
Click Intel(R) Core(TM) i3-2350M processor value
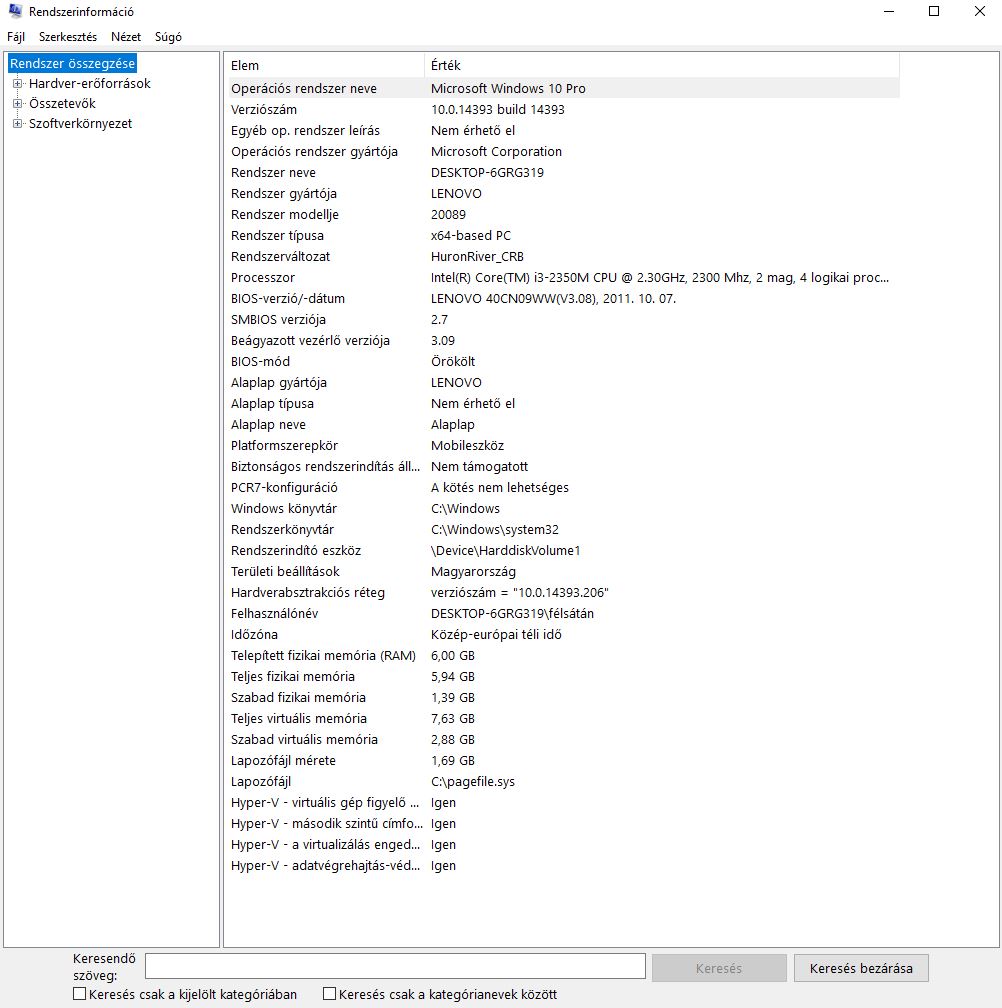[659, 277]
